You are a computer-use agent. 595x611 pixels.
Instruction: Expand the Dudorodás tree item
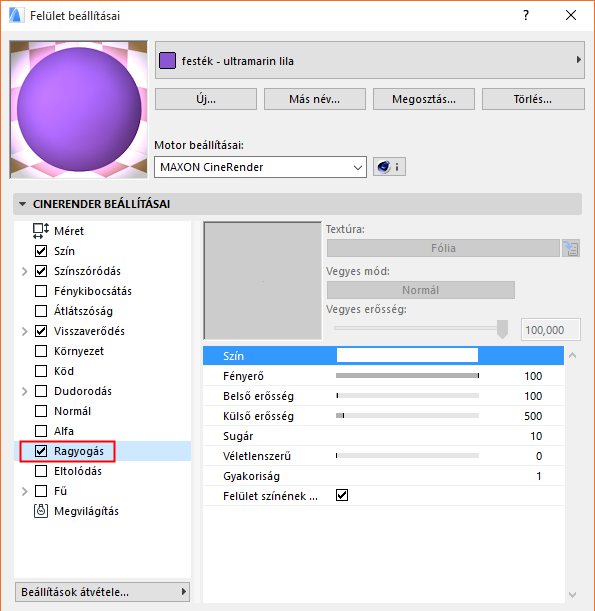click(x=25, y=391)
